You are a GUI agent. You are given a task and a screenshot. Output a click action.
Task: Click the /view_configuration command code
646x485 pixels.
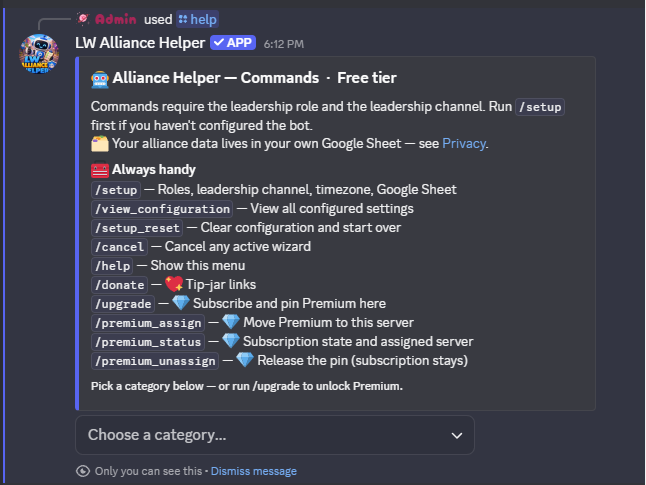pos(162,209)
